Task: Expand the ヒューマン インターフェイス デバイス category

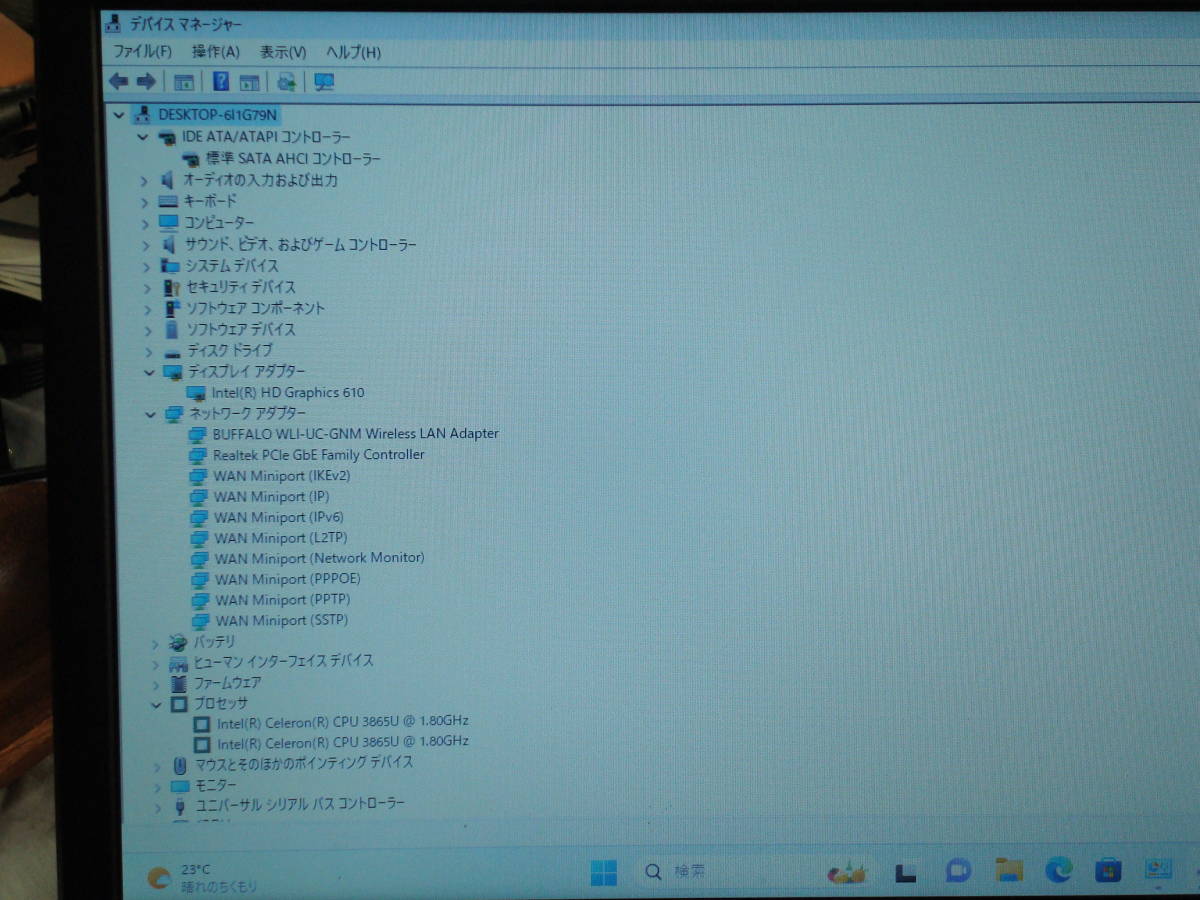Action: click(x=155, y=663)
